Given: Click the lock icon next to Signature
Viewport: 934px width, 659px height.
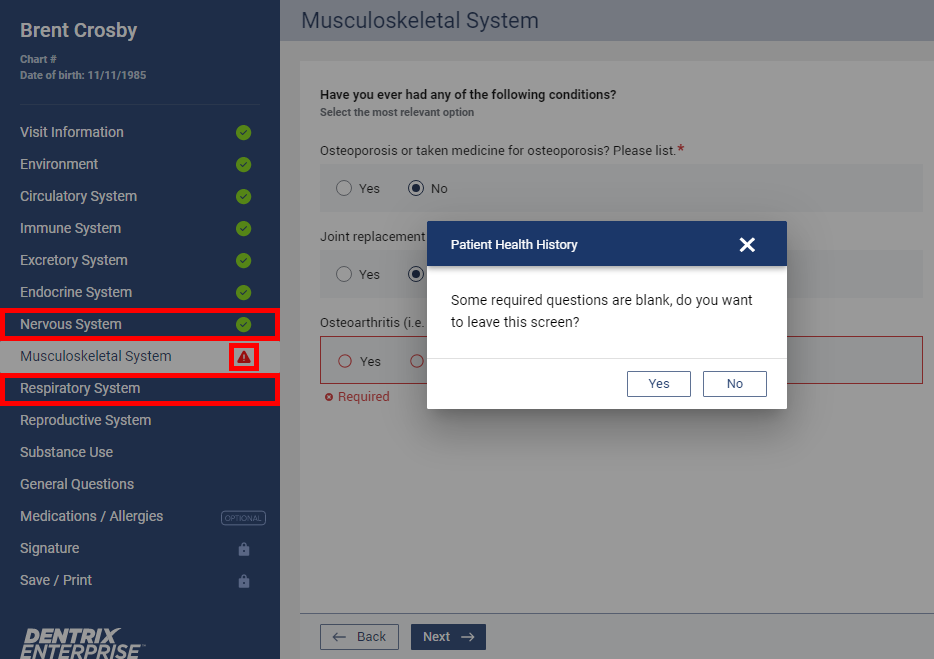Looking at the screenshot, I should tap(244, 549).
